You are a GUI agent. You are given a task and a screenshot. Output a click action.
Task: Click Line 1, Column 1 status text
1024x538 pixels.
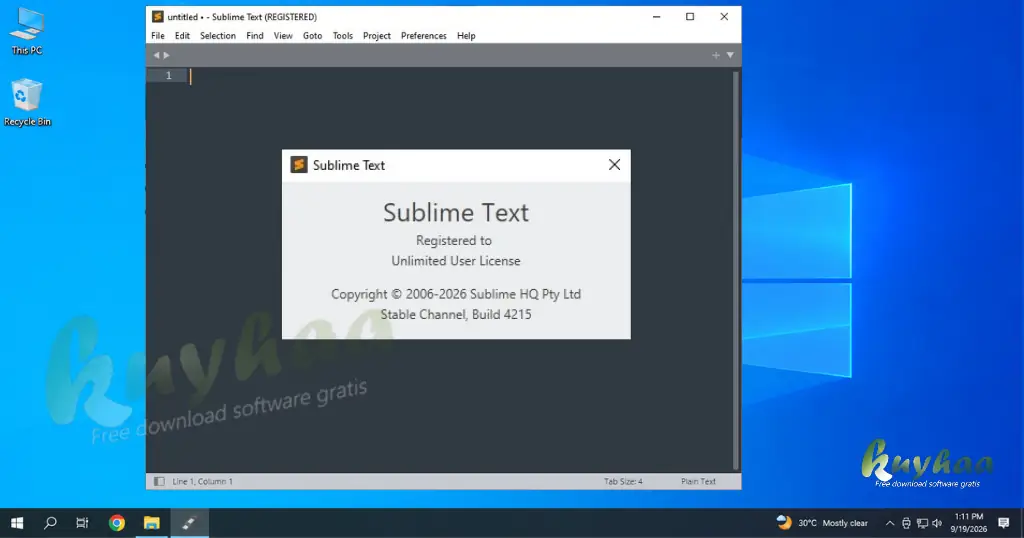(x=202, y=481)
